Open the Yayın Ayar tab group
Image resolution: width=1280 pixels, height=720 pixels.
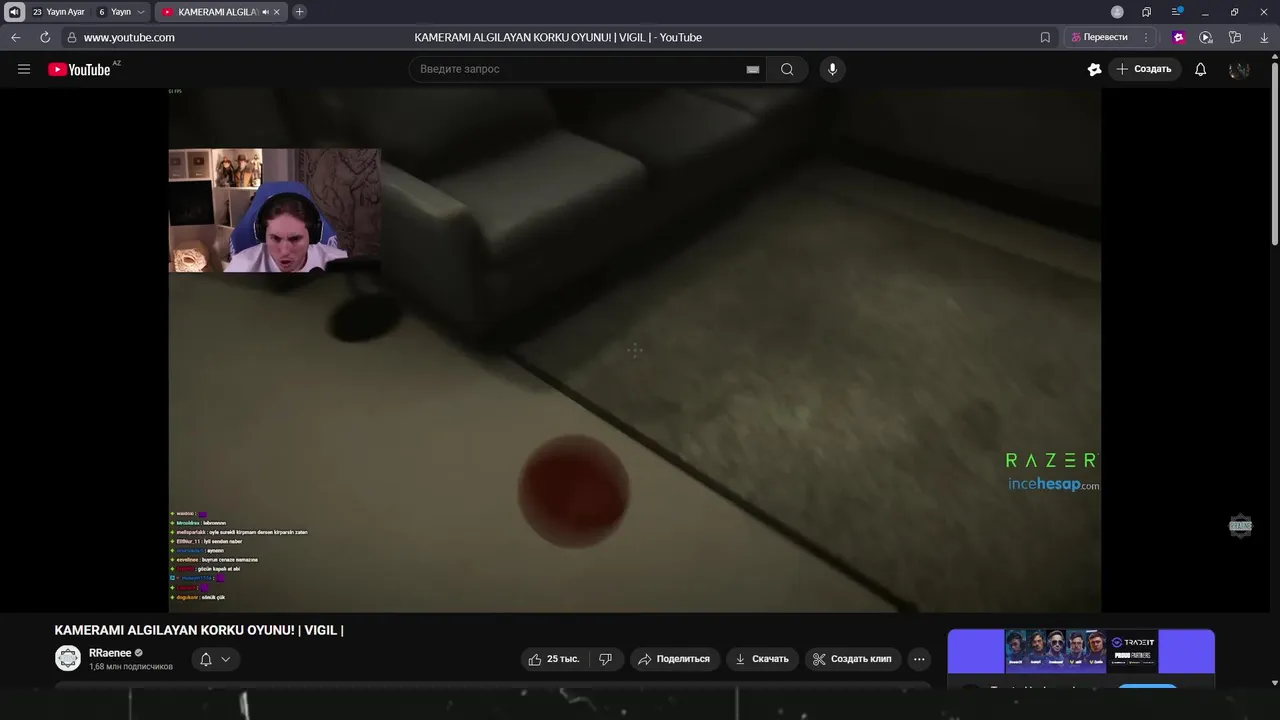click(x=58, y=12)
